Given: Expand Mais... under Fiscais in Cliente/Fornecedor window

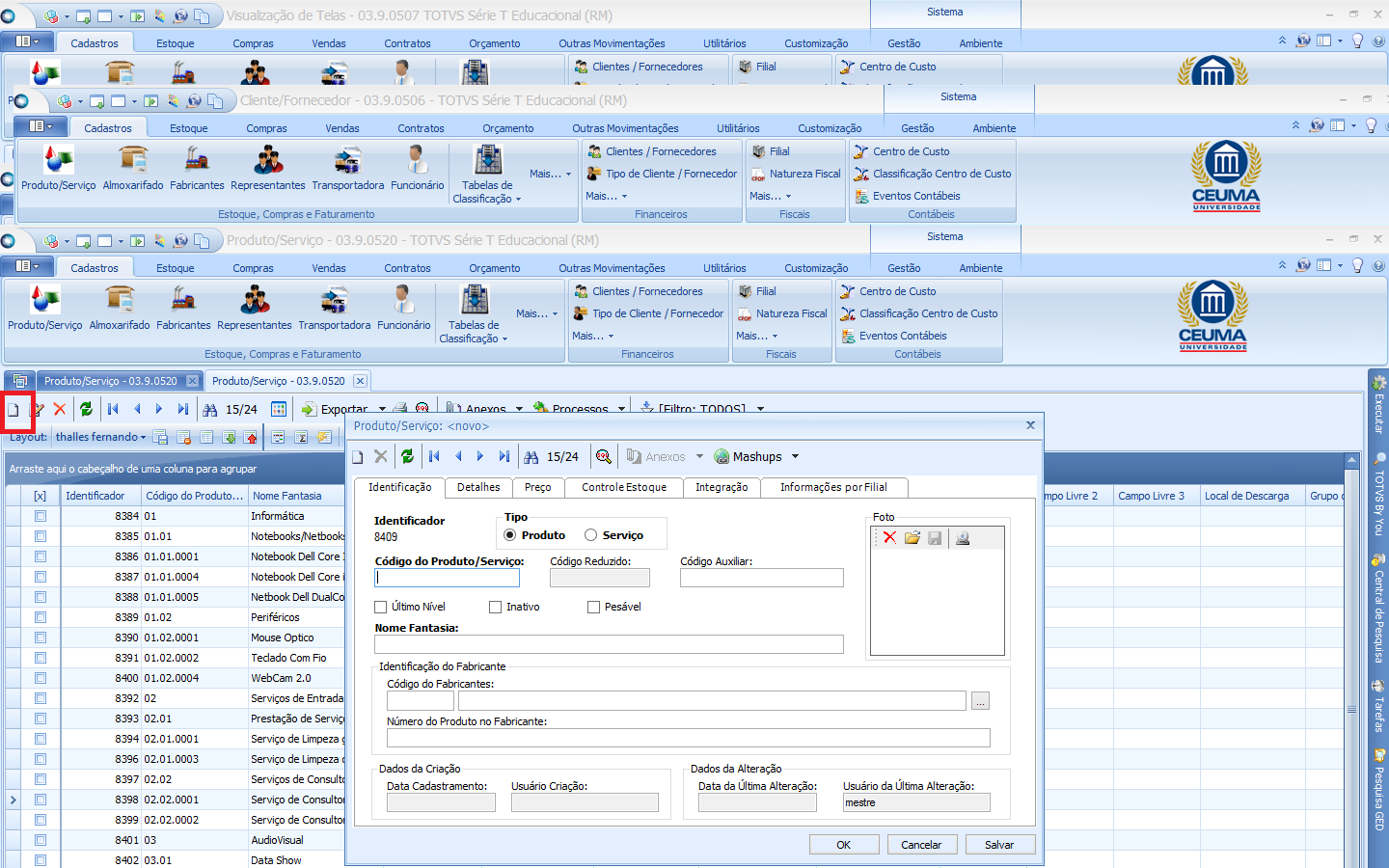Looking at the screenshot, I should pos(771,196).
